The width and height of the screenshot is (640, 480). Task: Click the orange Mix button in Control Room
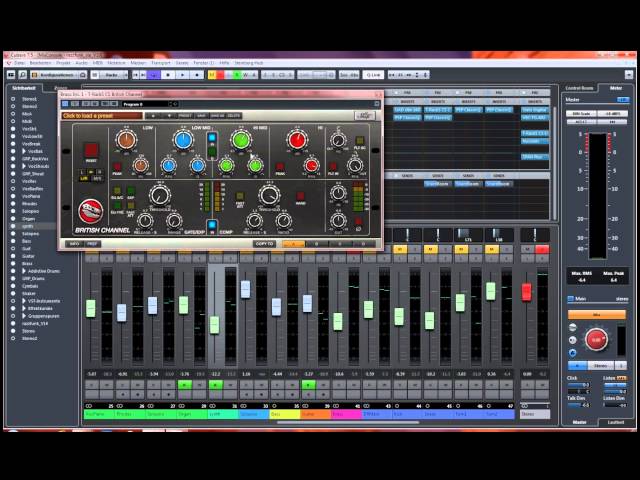tap(596, 314)
